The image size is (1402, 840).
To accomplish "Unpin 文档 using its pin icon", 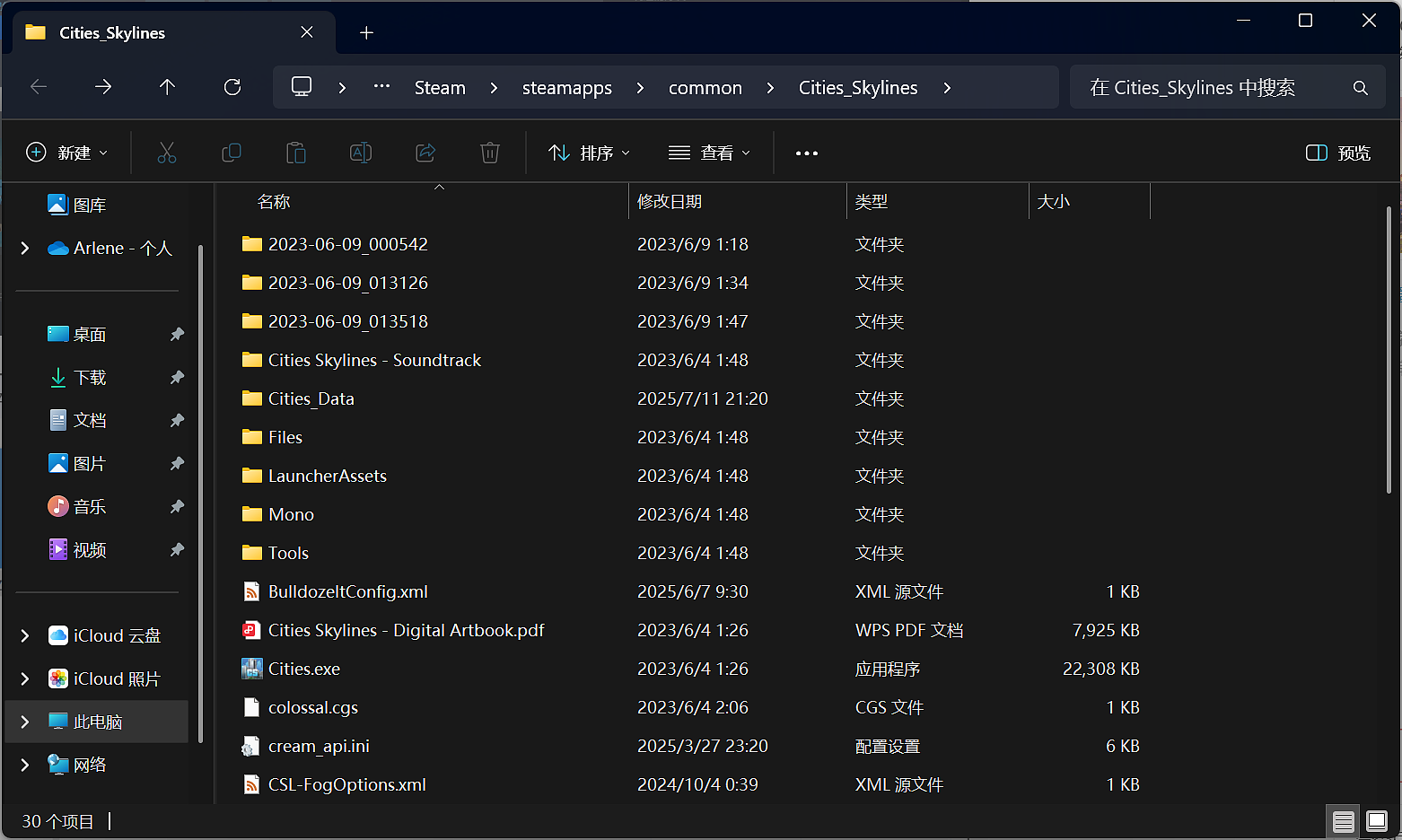I will tap(177, 421).
